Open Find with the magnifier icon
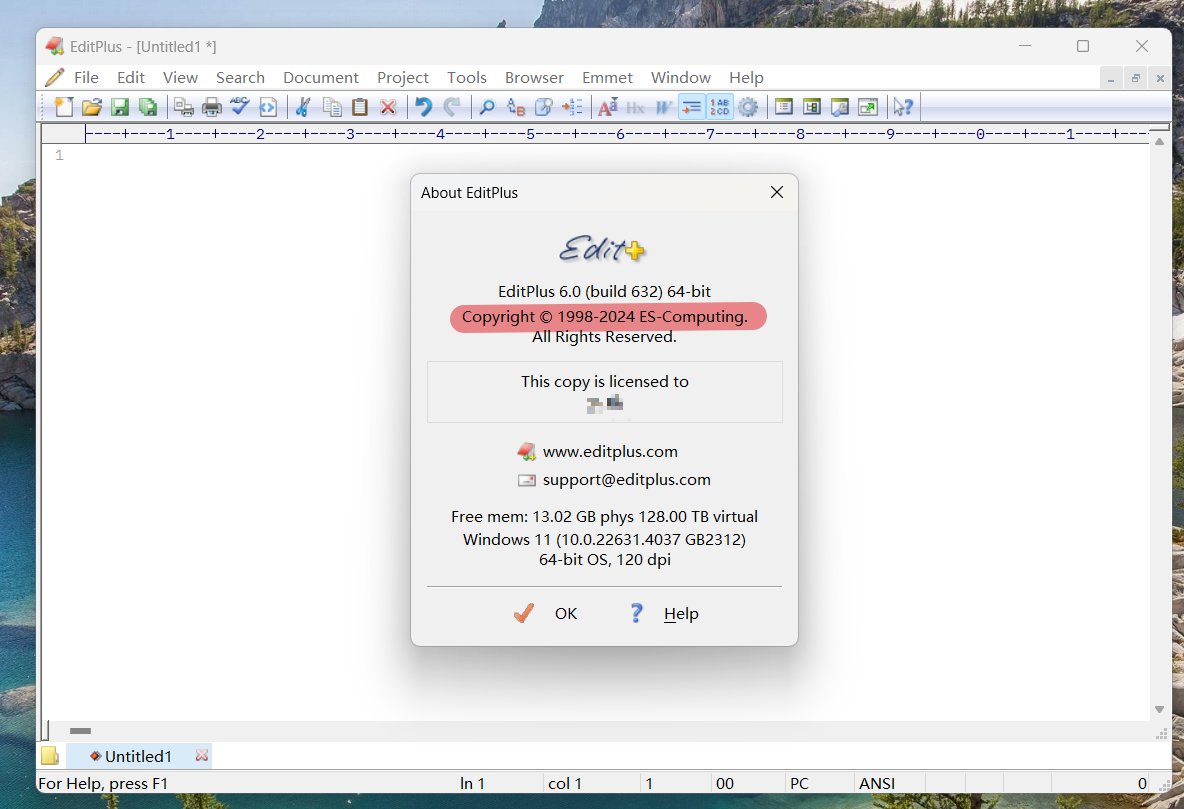Screen dimensions: 1184x809 (x=487, y=107)
